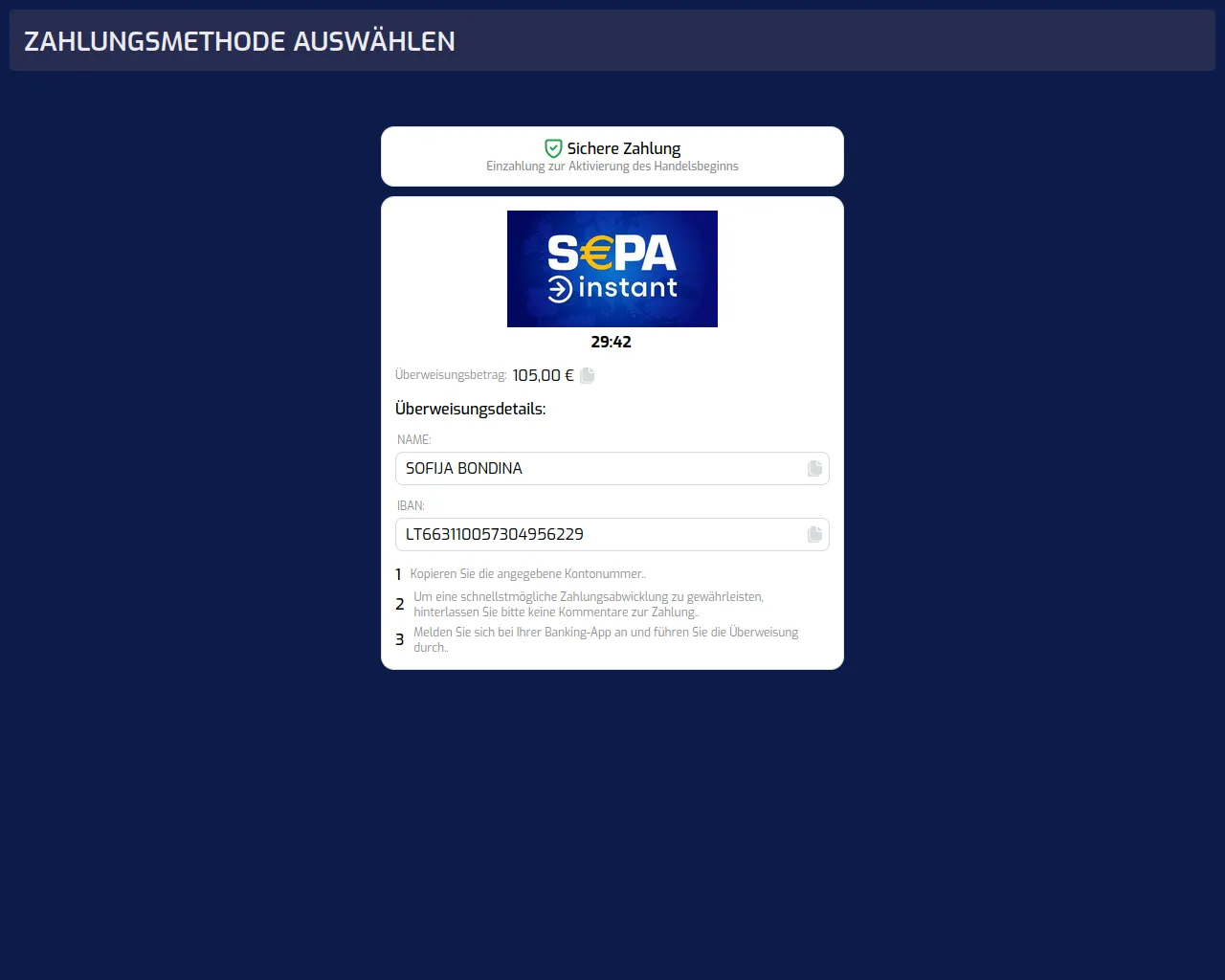Click the Sichere Zahlung title

pyautogui.click(x=624, y=148)
